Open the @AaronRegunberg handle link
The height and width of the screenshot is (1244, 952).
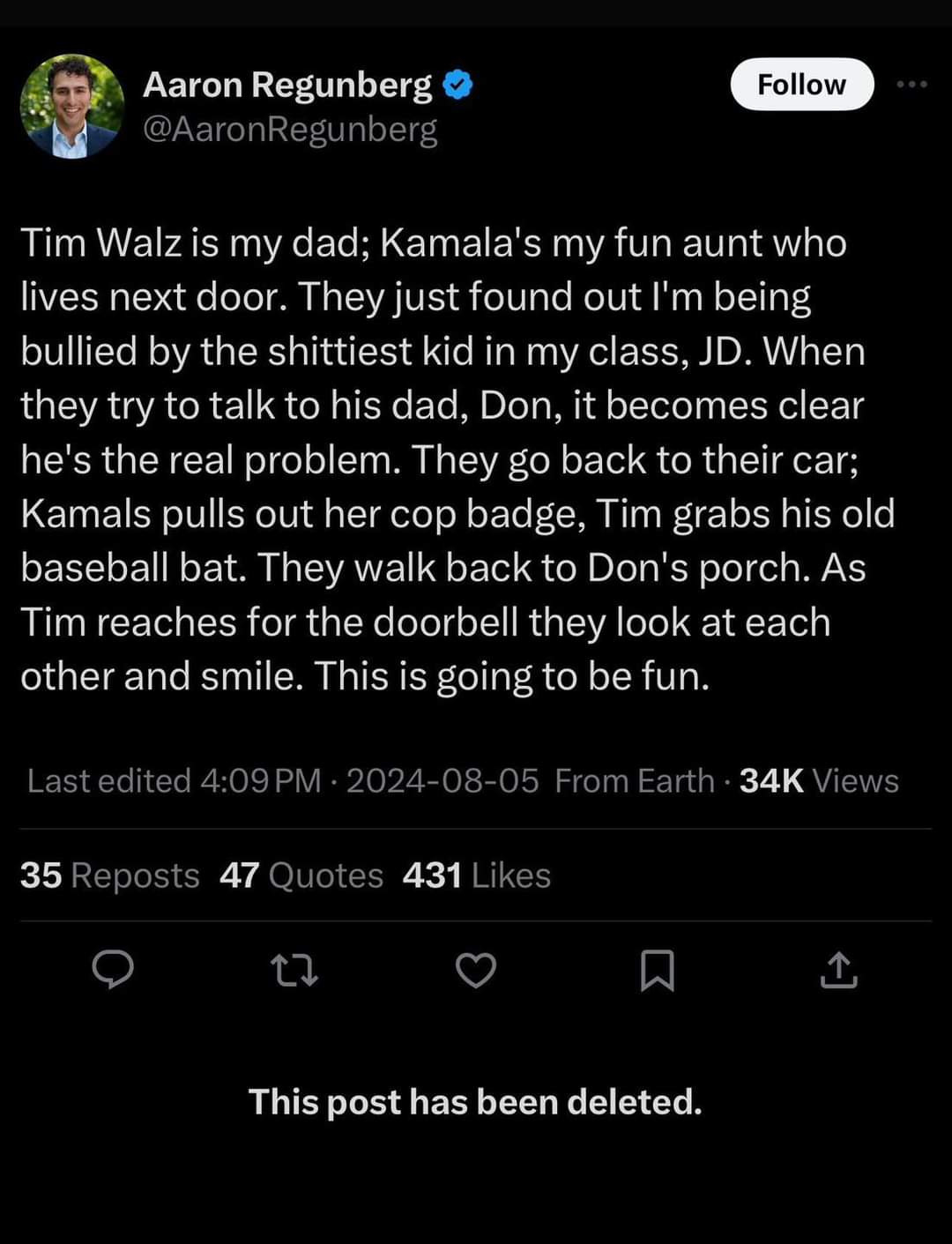(290, 130)
